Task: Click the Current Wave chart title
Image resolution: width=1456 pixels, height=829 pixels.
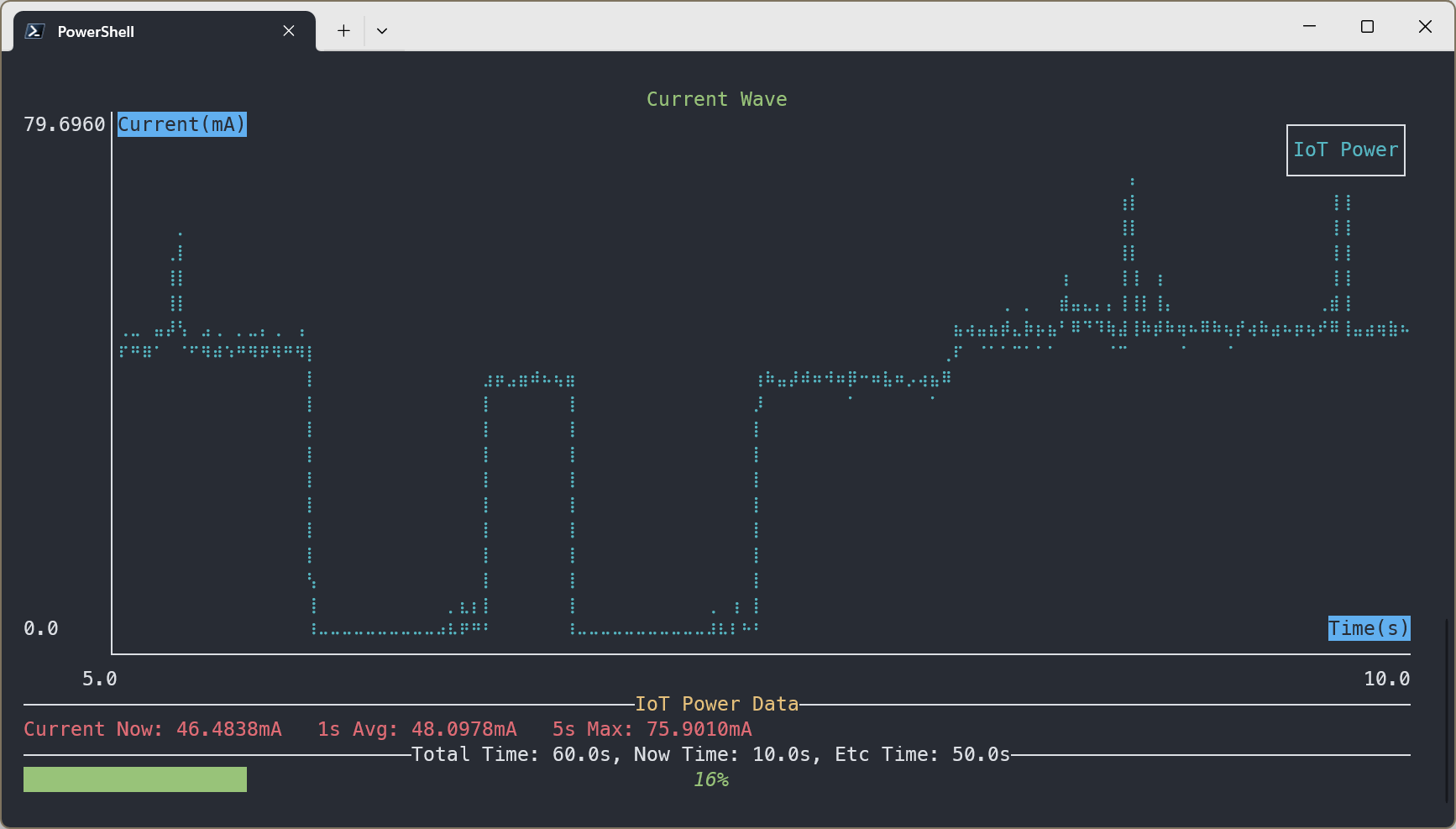Action: pyautogui.click(x=716, y=98)
